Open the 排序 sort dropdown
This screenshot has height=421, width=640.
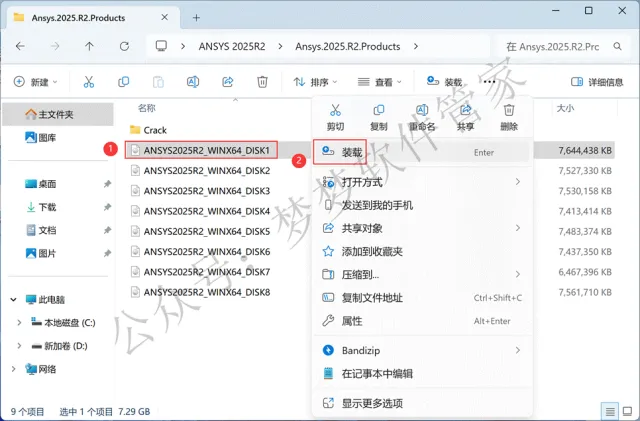point(315,82)
